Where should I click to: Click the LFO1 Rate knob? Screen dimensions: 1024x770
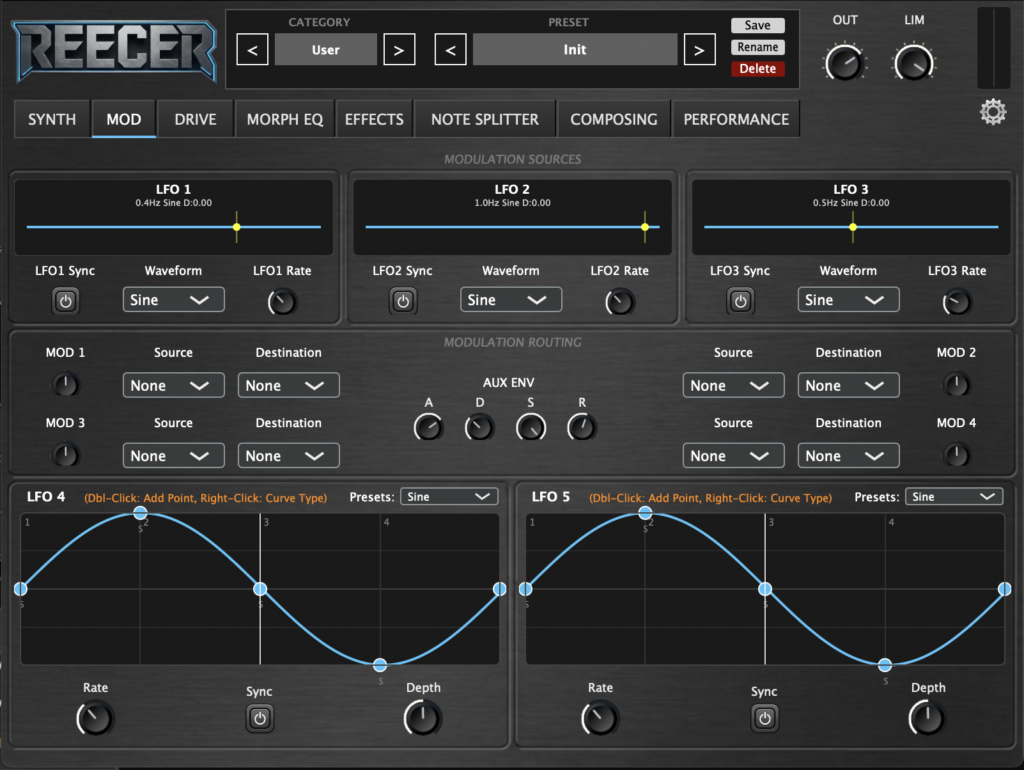pyautogui.click(x=283, y=301)
